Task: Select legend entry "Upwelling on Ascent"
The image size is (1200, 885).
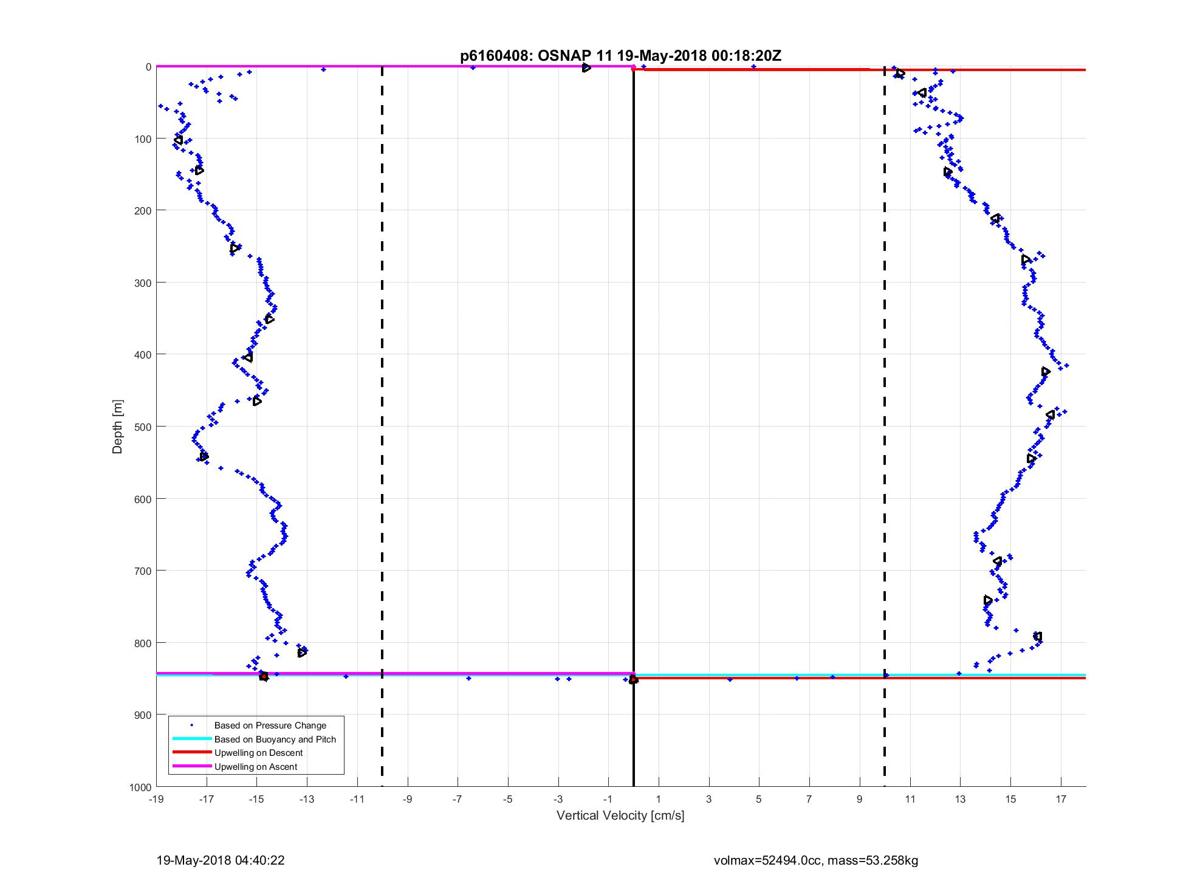Action: (256, 767)
